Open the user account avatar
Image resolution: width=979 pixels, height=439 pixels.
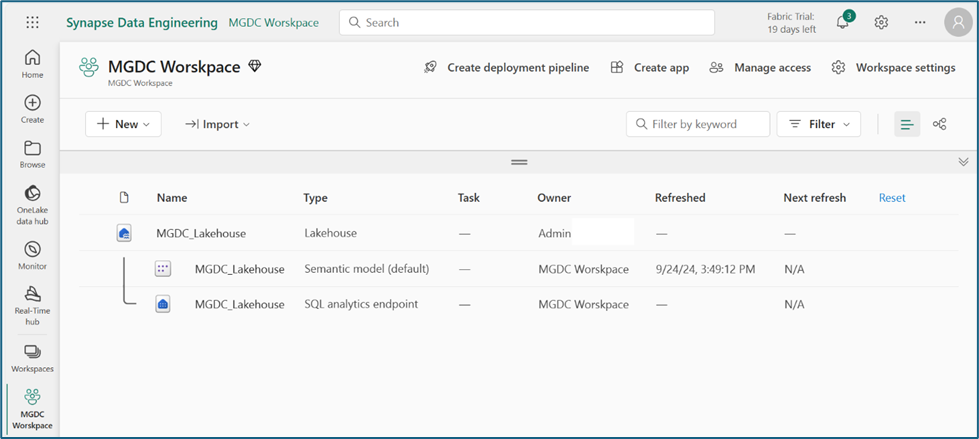(x=958, y=22)
